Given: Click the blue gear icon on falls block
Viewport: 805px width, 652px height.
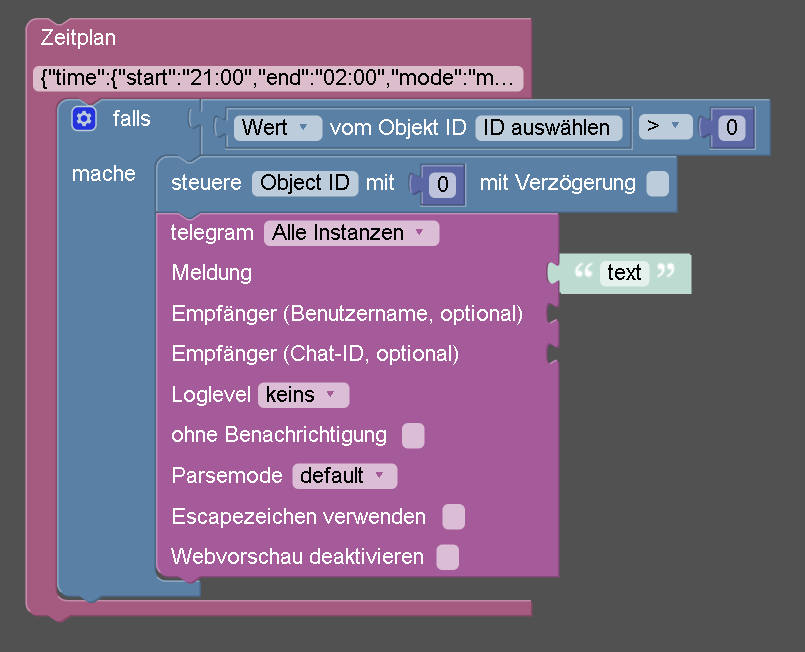Looking at the screenshot, I should 84,119.
